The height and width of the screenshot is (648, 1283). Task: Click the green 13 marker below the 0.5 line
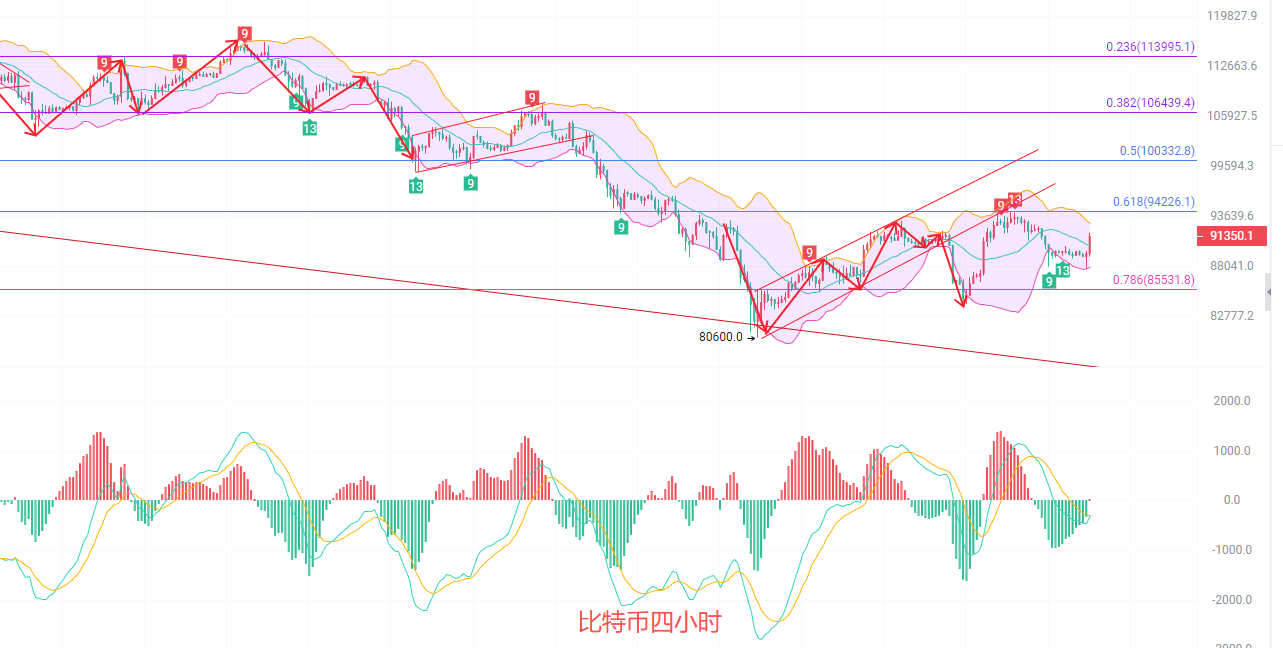pos(415,186)
